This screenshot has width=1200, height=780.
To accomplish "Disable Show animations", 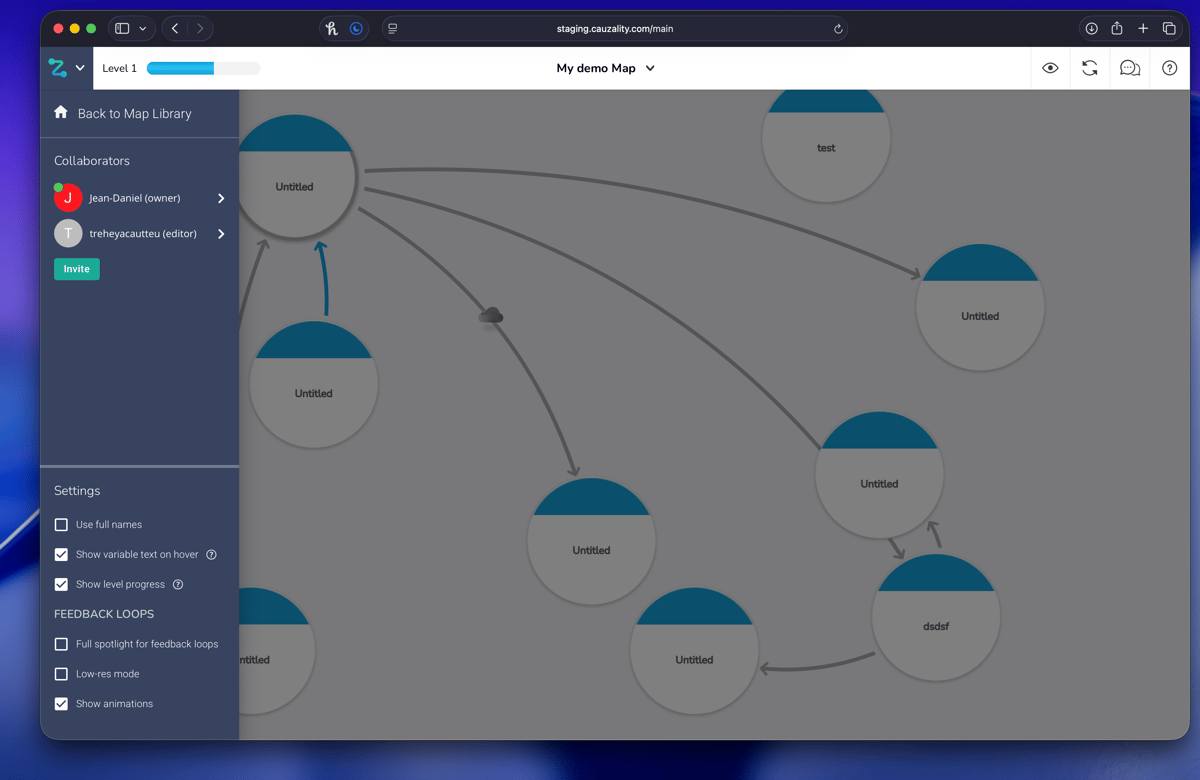I will 61,704.
